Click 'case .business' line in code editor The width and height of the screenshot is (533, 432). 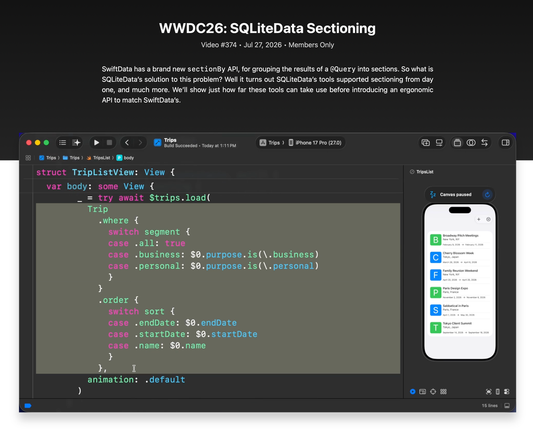(213, 255)
